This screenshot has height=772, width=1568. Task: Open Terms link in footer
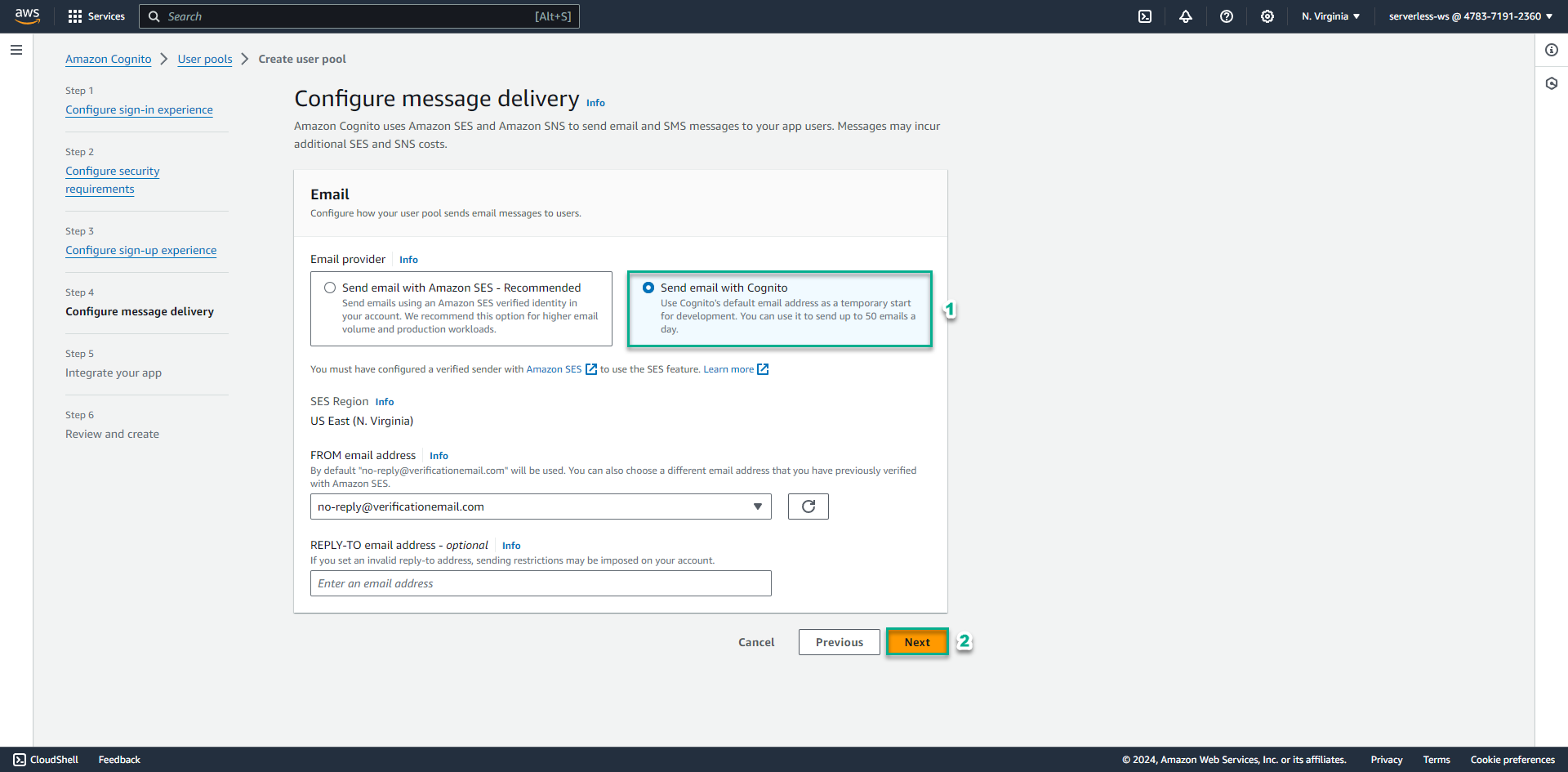tap(1437, 760)
